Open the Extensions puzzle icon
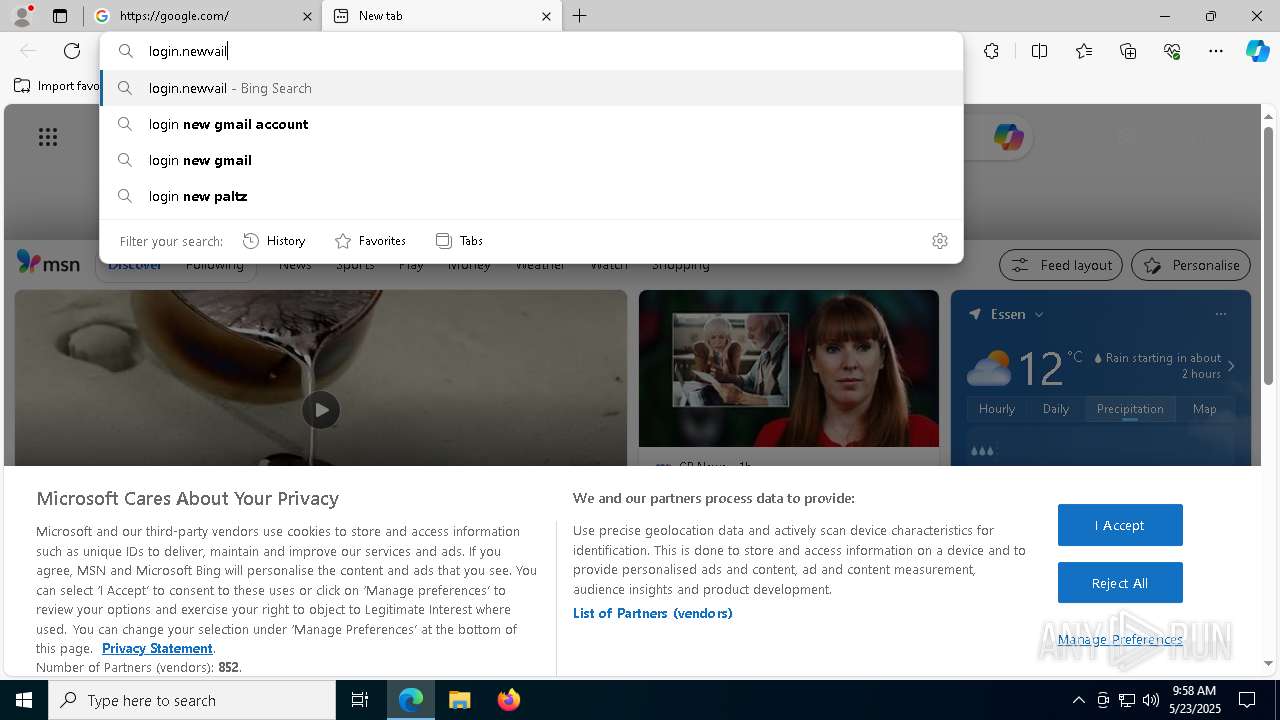The width and height of the screenshot is (1280, 720). (991, 51)
